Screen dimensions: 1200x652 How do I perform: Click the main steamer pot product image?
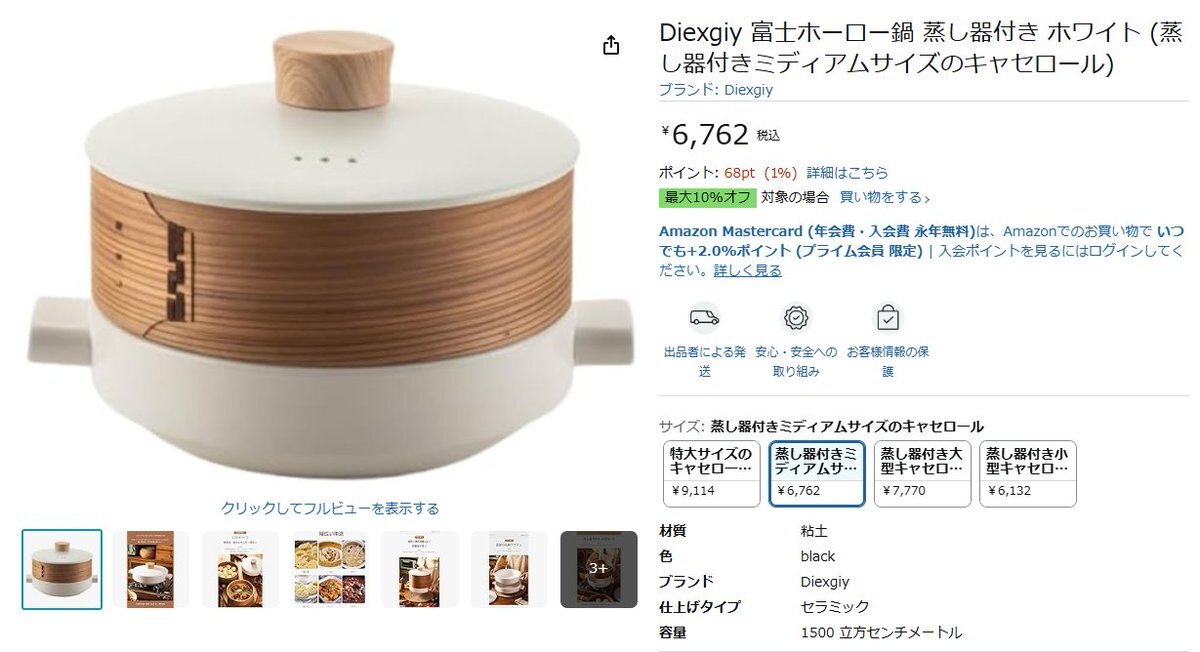[330, 260]
